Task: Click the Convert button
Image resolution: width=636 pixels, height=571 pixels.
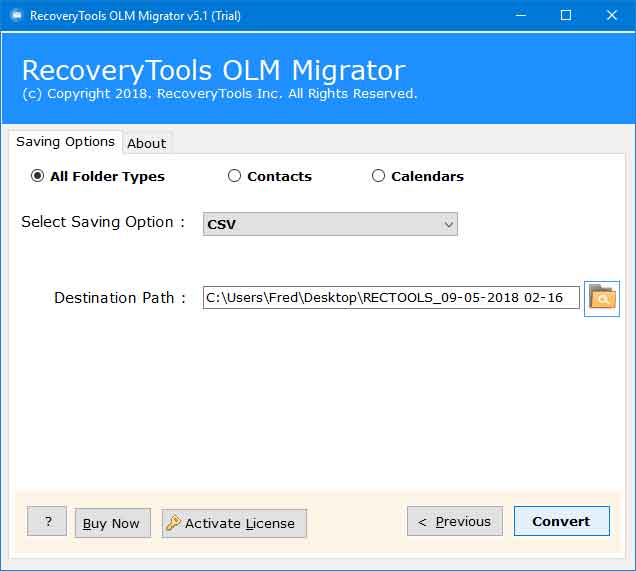Action: tap(562, 521)
